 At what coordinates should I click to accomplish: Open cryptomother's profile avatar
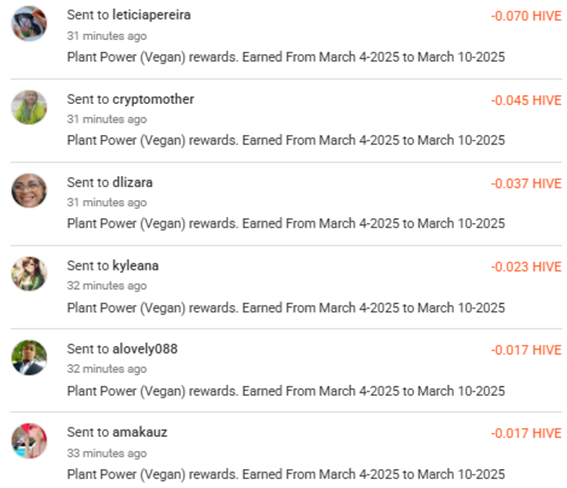[x=29, y=107]
